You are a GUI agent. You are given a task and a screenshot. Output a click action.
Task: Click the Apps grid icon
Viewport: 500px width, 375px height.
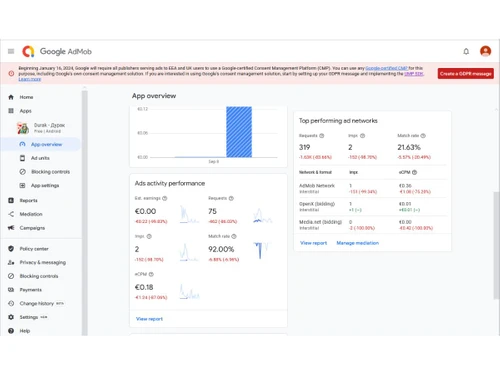pyautogui.click(x=11, y=111)
